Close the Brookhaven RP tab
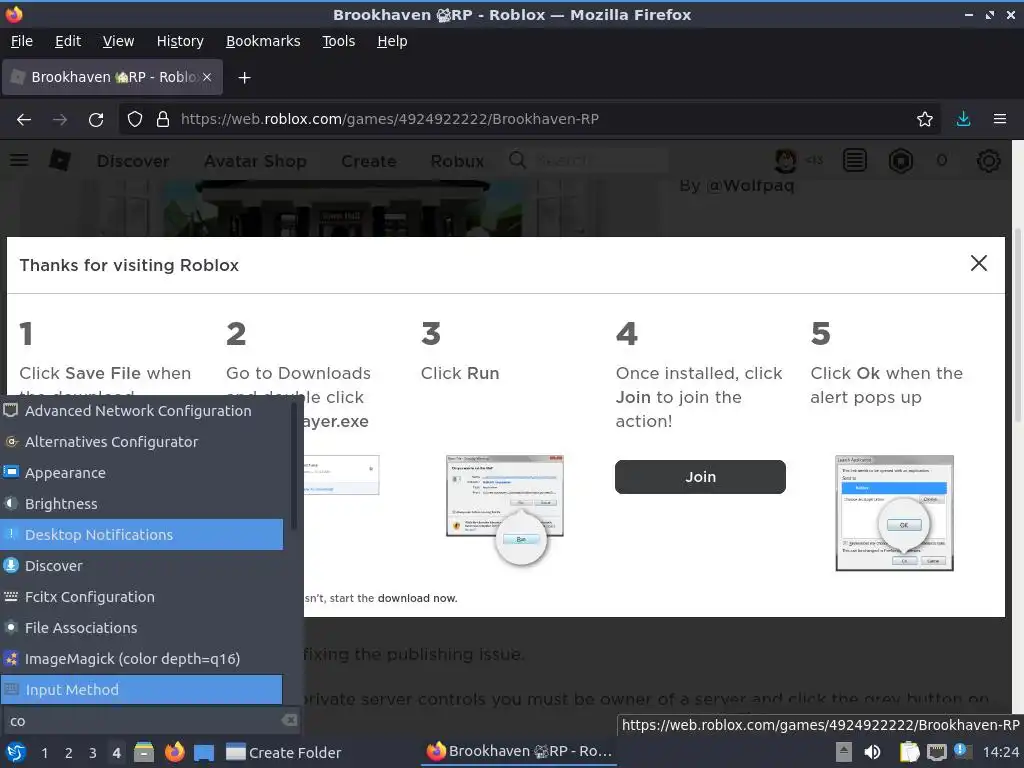This screenshot has height=768, width=1024. coord(207,77)
